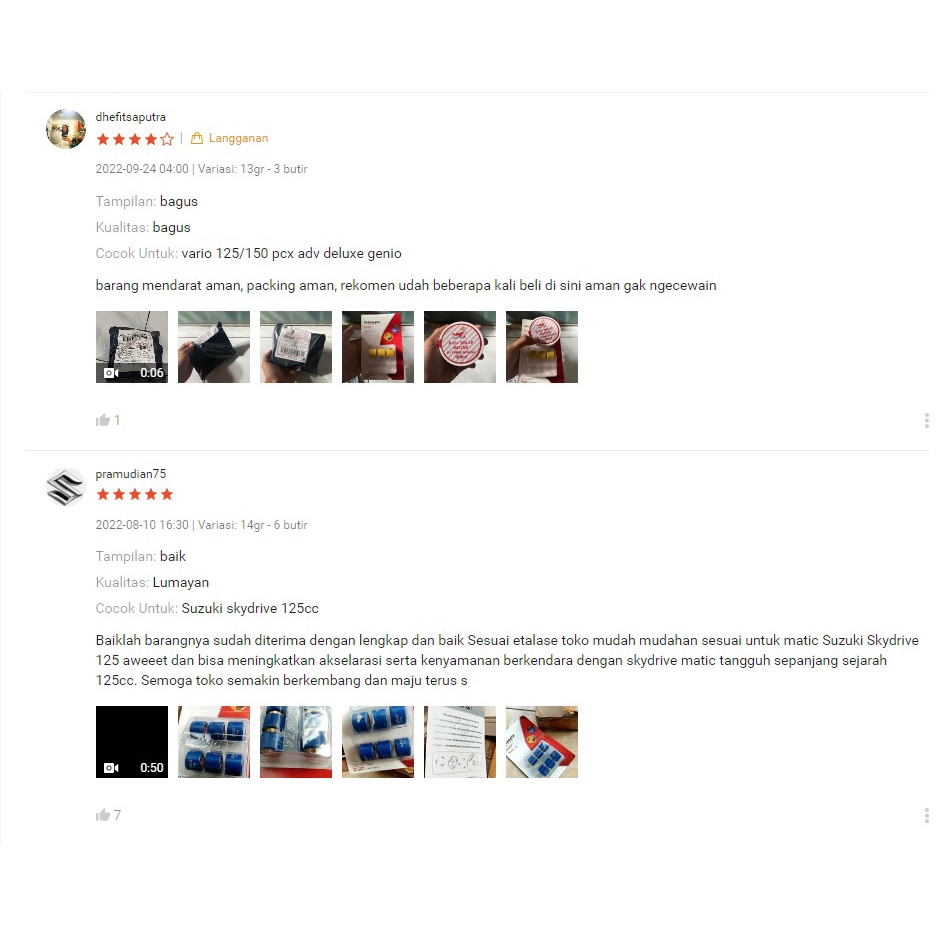
Task: Click the four-star rating on dhefitsaputra's review
Action: click(x=135, y=139)
